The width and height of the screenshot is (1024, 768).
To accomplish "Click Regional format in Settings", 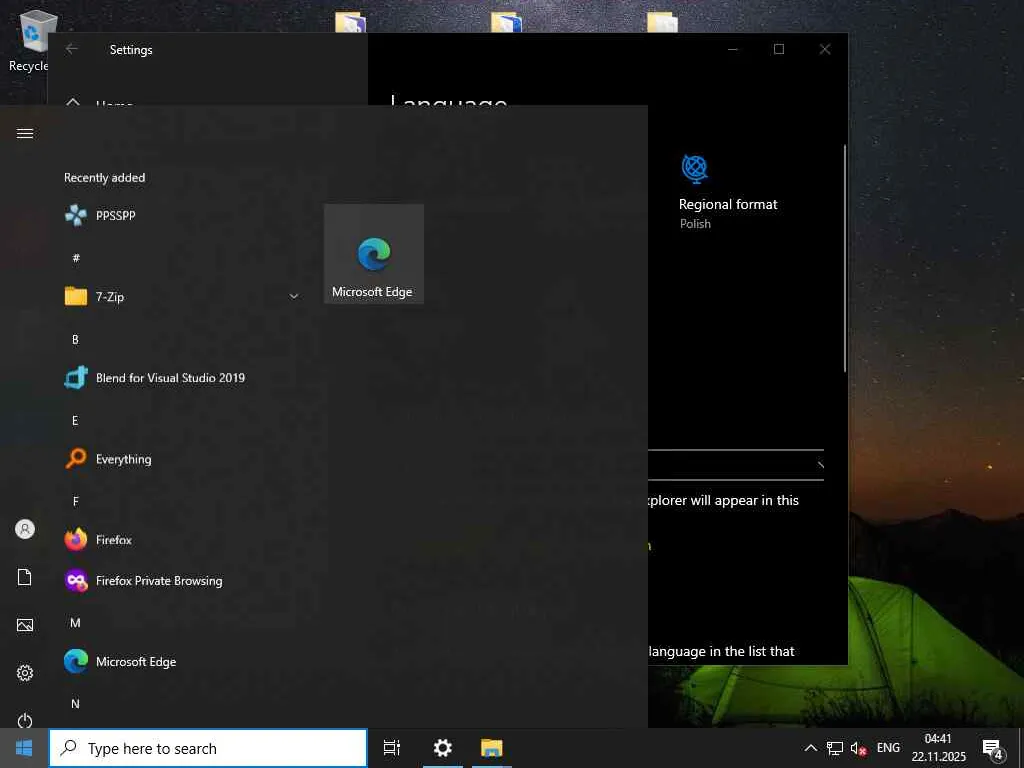I will click(x=728, y=192).
